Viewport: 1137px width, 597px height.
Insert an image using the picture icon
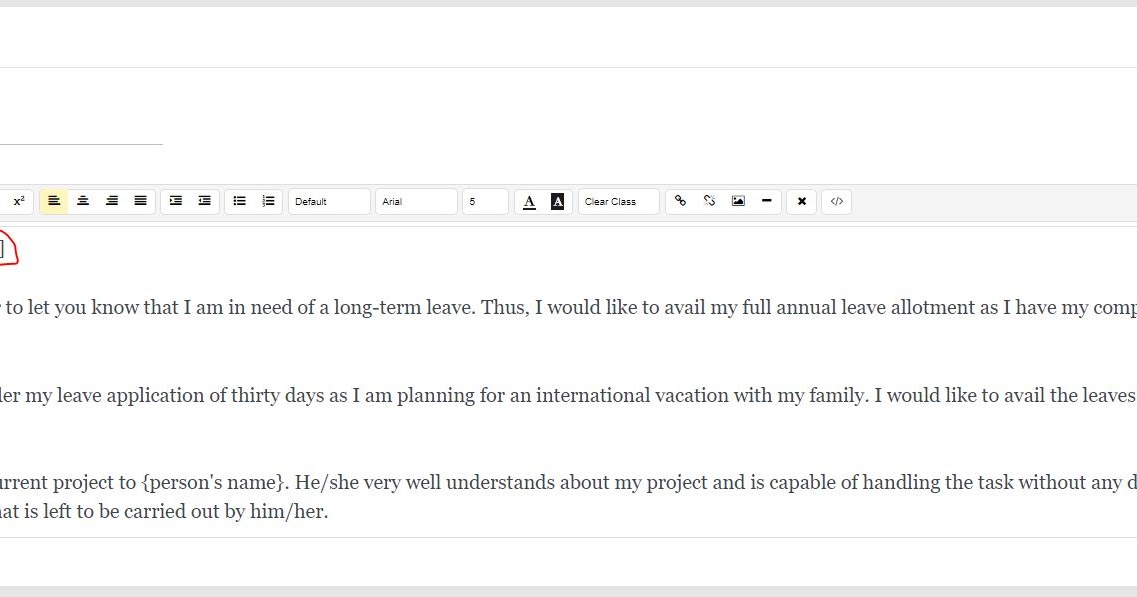[738, 201]
